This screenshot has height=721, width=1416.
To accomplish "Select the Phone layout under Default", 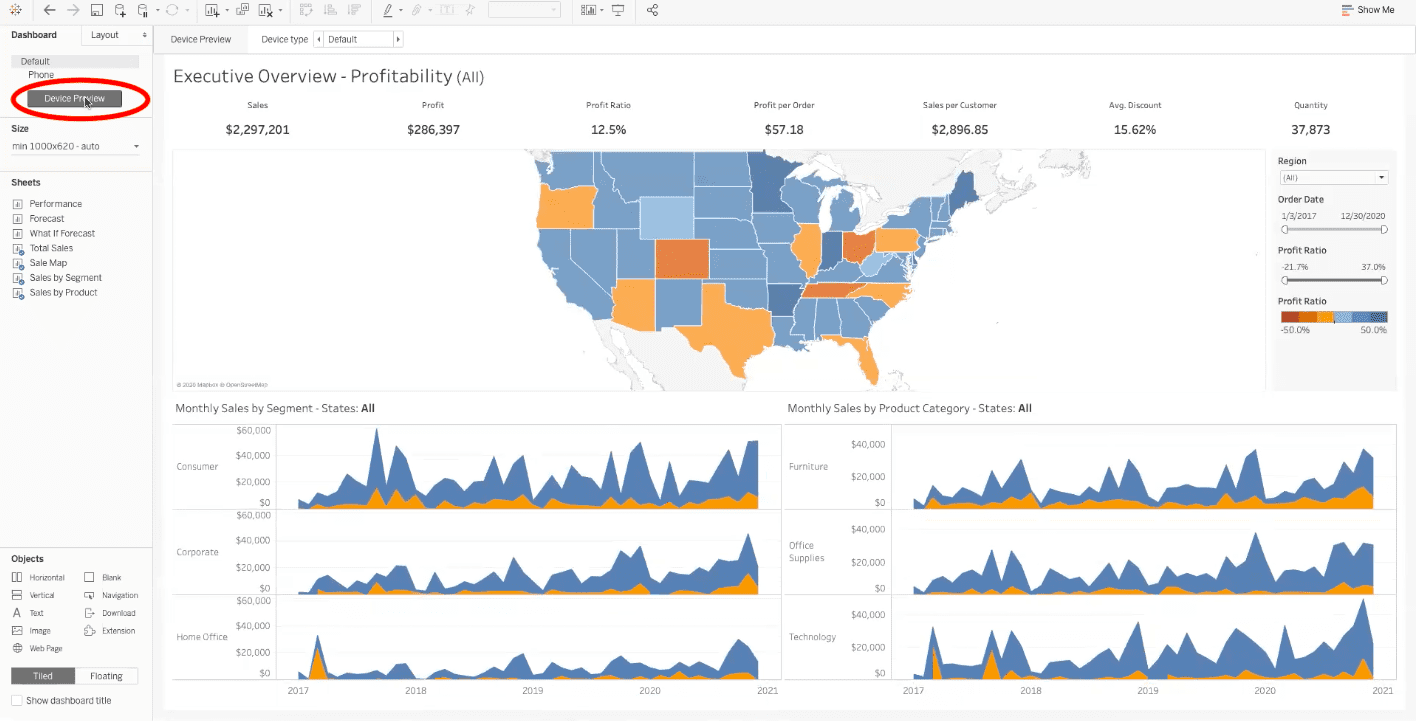I will pos(40,74).
